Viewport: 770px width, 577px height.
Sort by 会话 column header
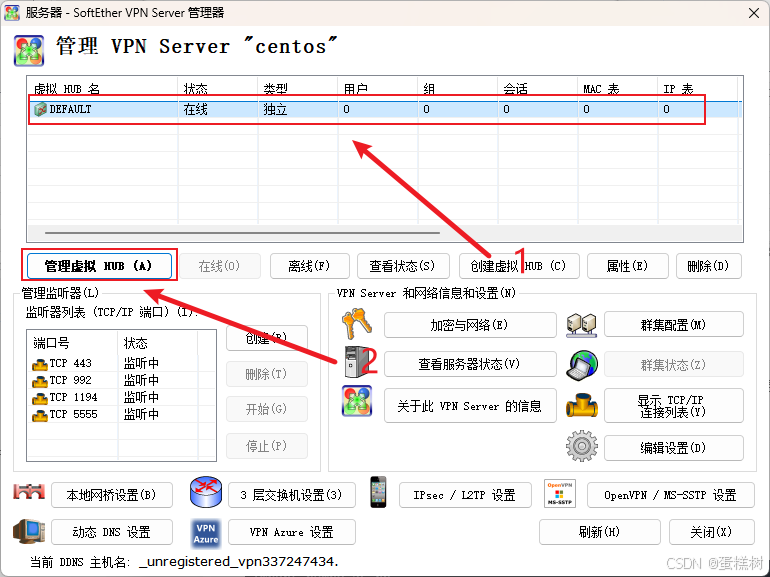(x=538, y=88)
